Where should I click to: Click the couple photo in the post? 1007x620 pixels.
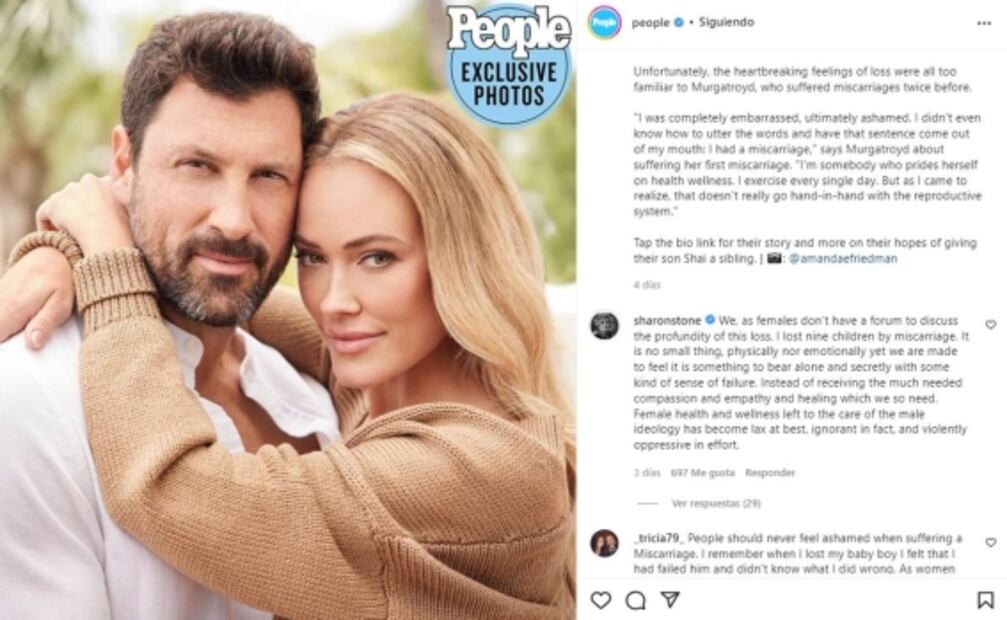pyautogui.click(x=288, y=310)
